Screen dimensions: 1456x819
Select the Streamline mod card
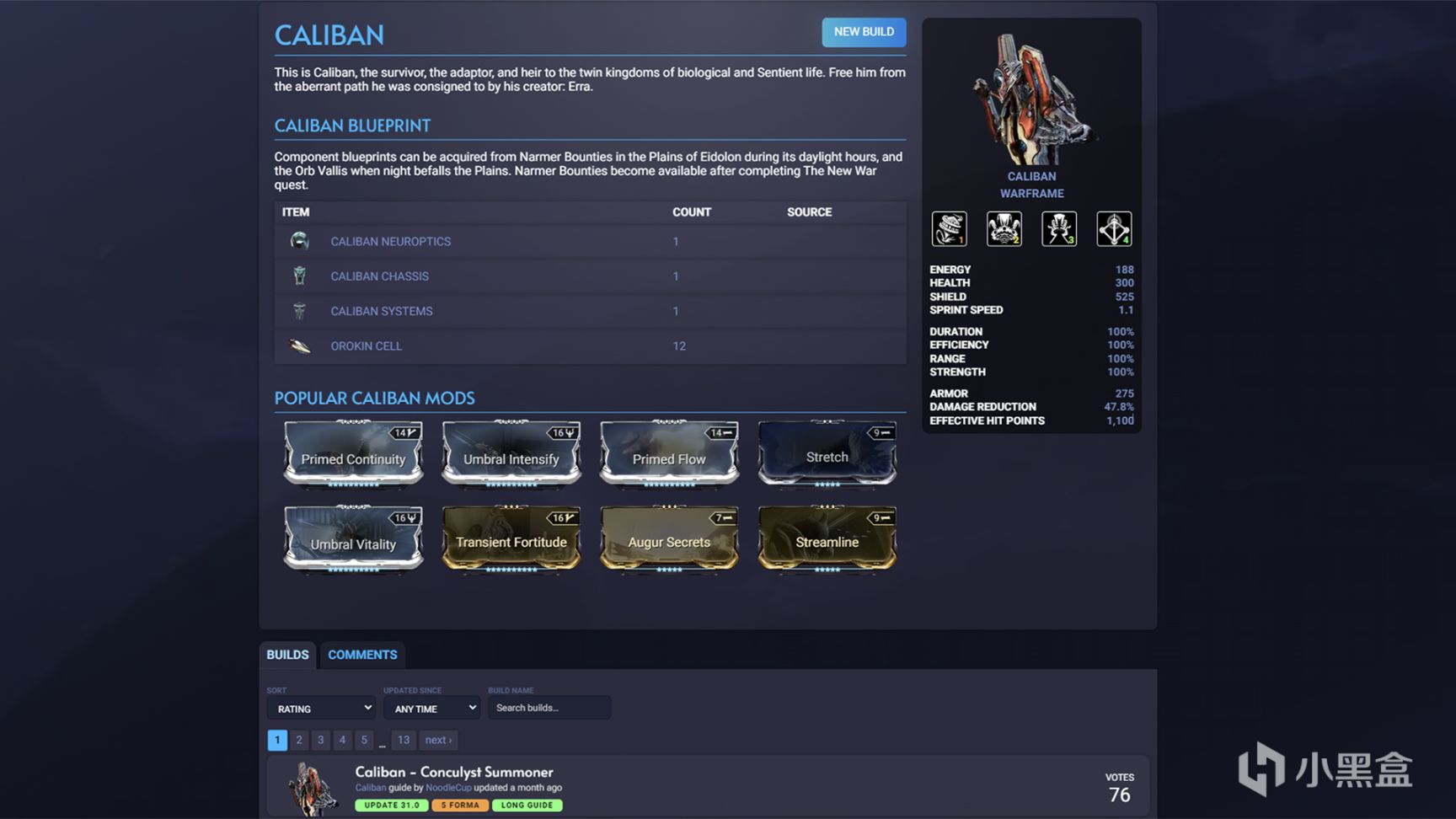(827, 538)
